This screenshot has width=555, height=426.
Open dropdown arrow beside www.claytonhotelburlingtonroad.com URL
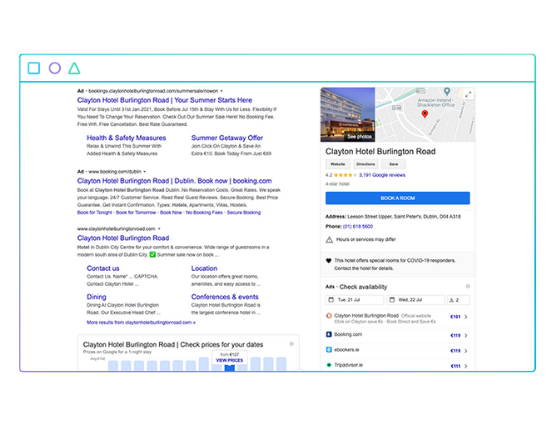(x=159, y=229)
